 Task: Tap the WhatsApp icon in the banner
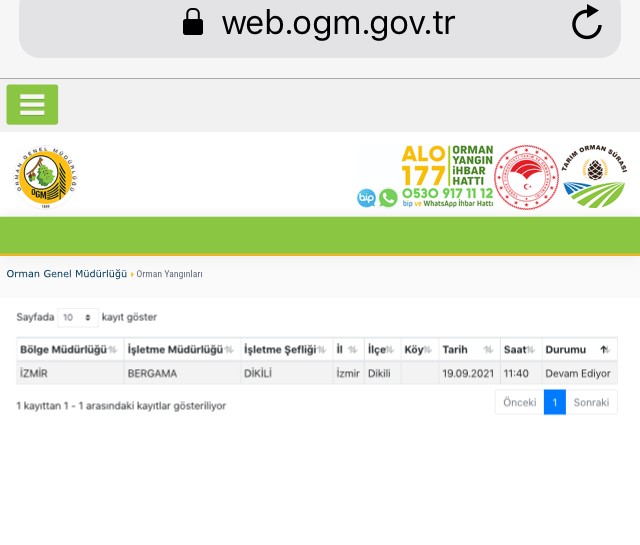click(388, 198)
